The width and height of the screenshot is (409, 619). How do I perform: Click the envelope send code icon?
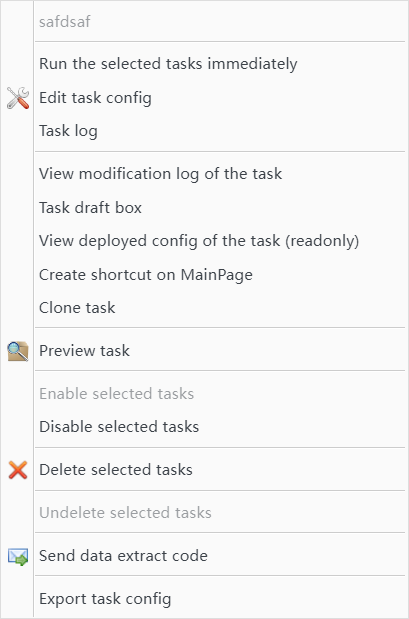[18, 556]
